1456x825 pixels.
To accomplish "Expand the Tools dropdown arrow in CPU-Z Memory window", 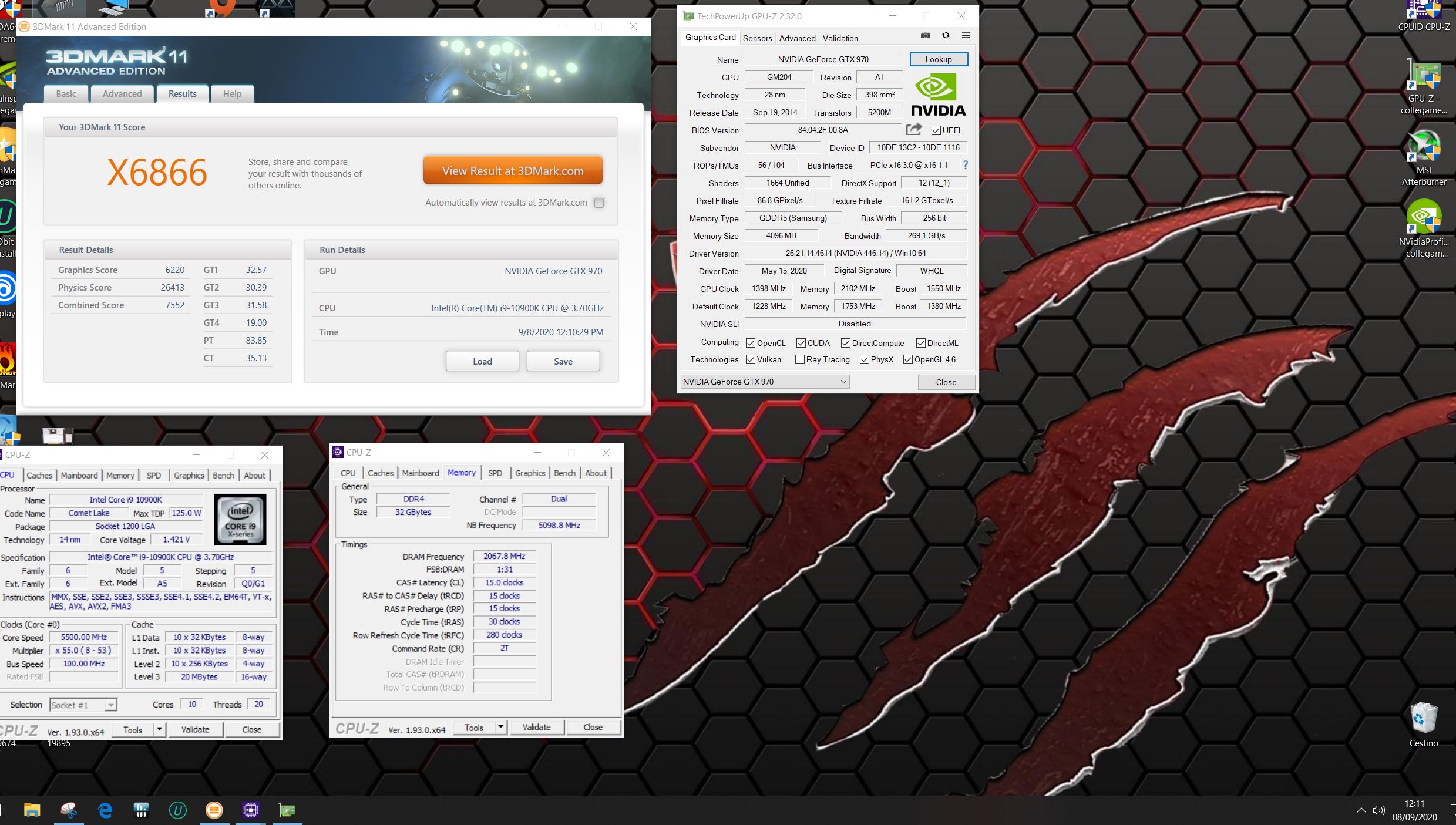I will [500, 727].
